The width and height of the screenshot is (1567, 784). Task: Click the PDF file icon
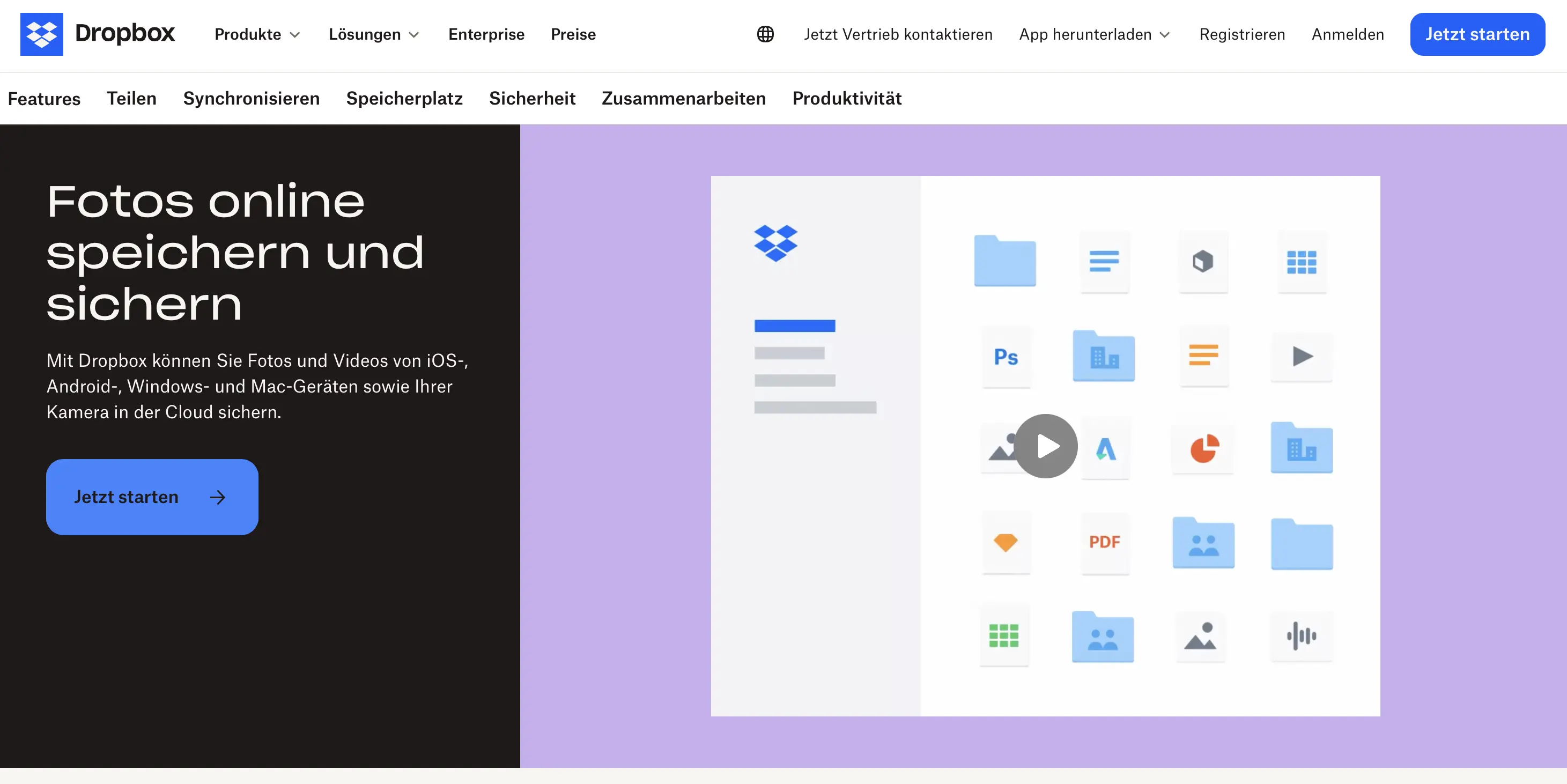(1105, 542)
